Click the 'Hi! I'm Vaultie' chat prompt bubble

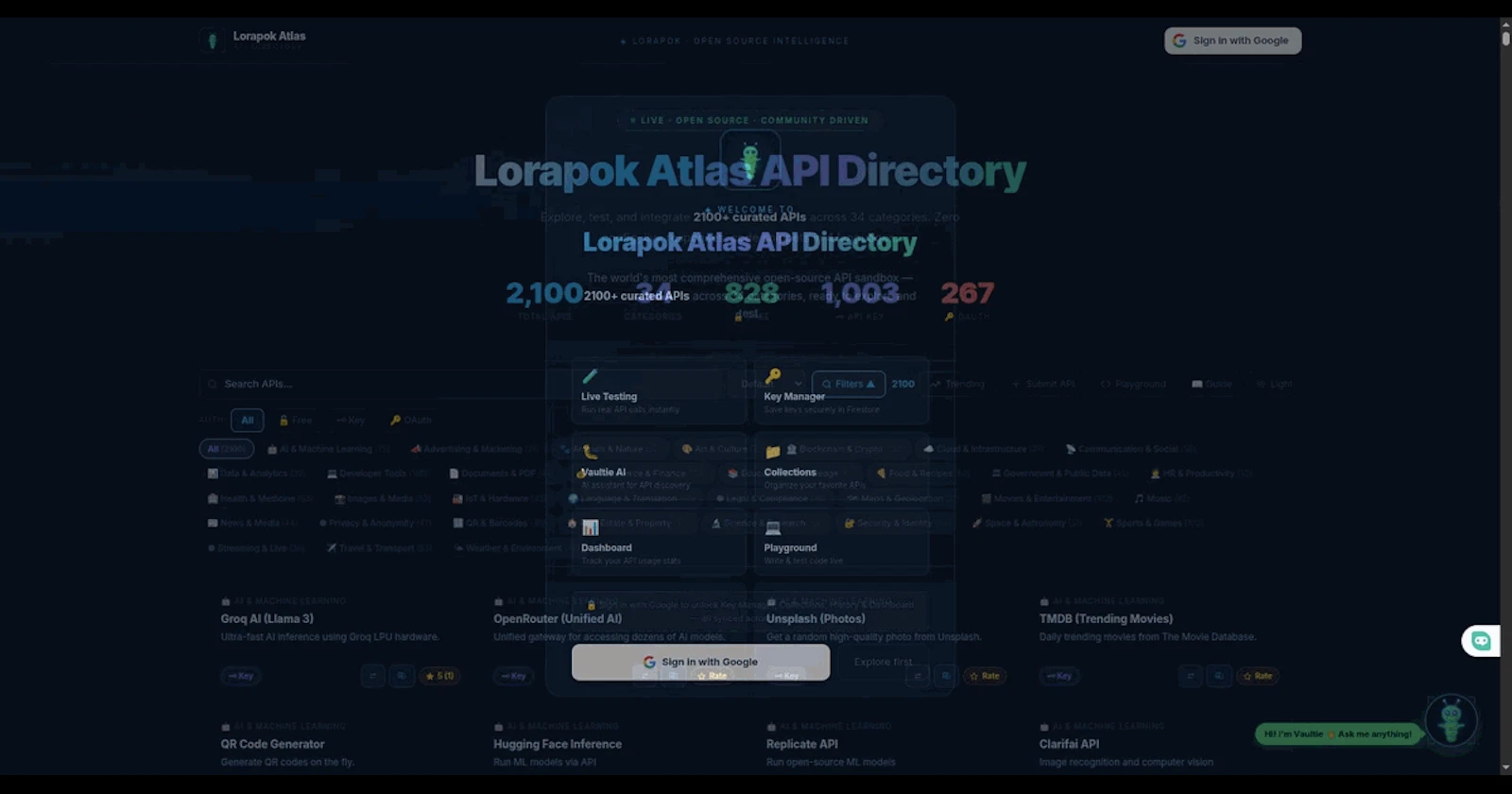[x=1338, y=734]
